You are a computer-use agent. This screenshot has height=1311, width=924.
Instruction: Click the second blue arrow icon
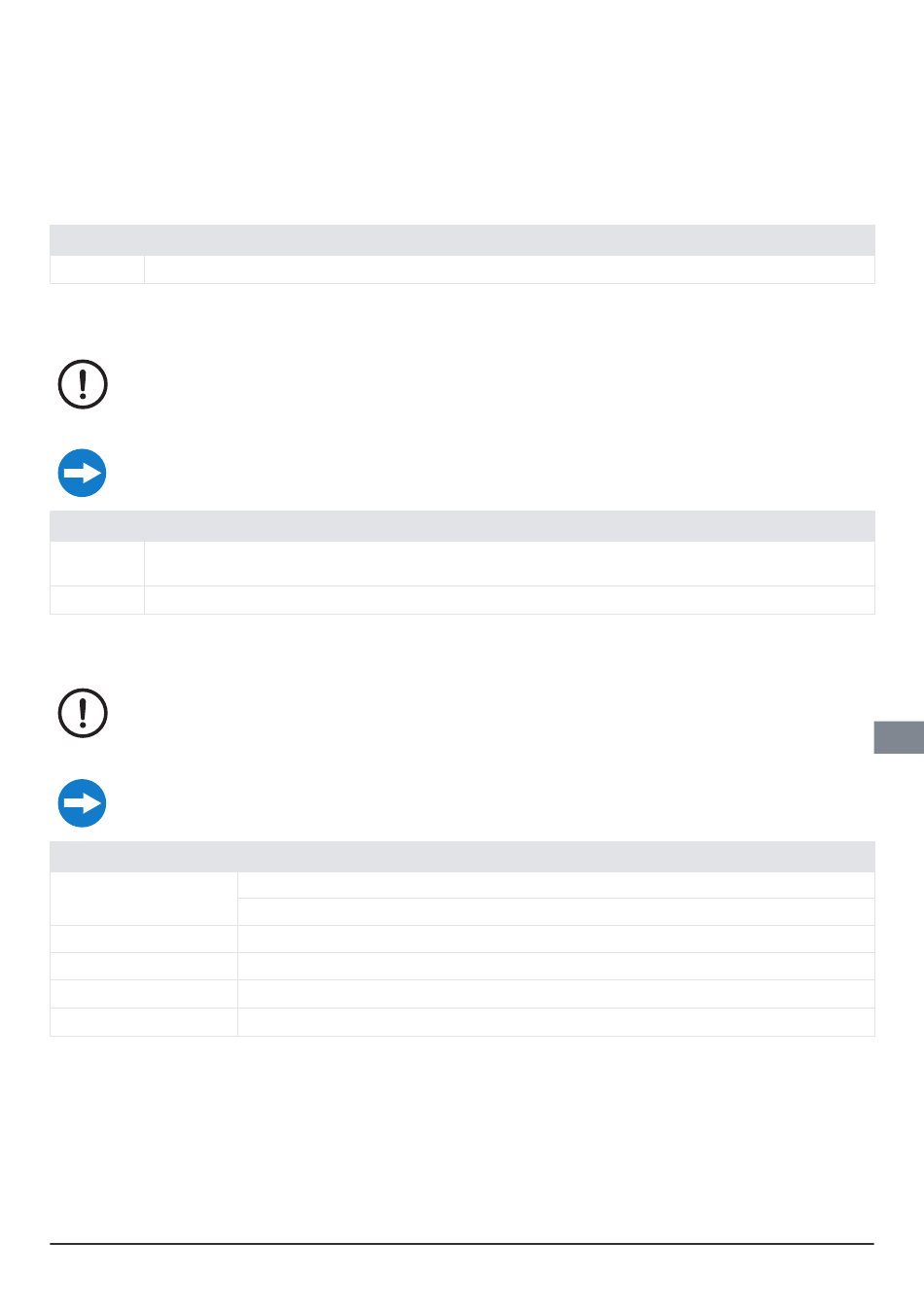(x=83, y=803)
